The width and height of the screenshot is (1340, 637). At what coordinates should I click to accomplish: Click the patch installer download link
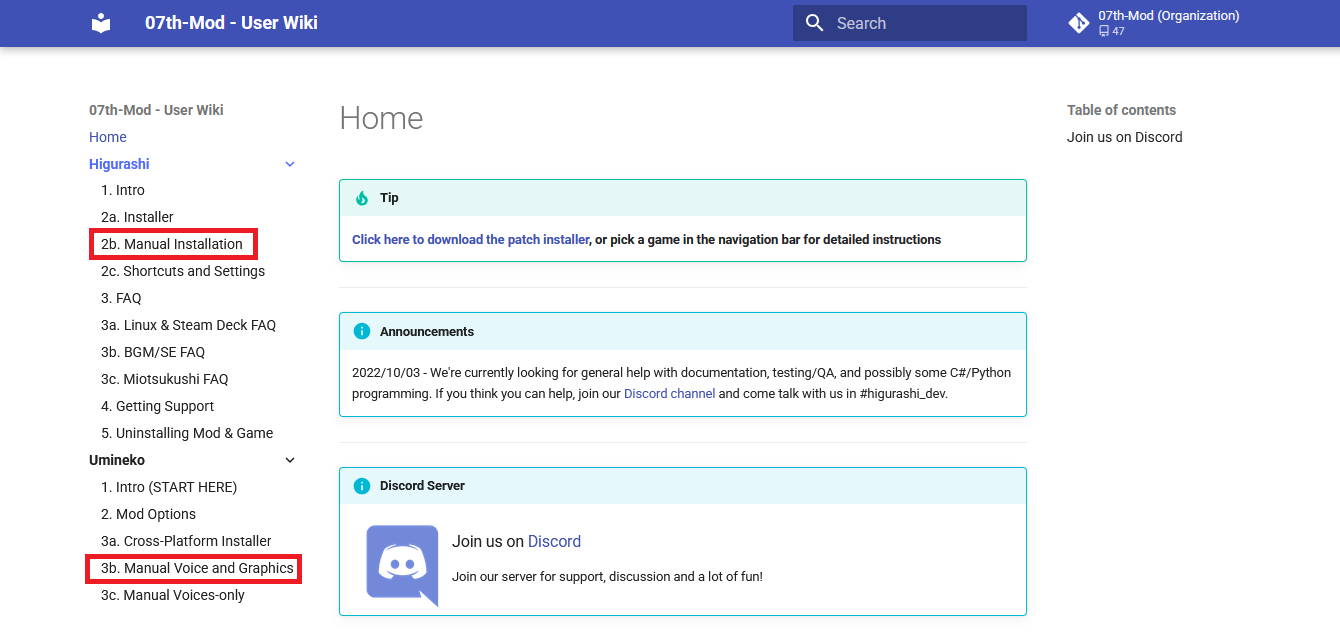tap(470, 240)
